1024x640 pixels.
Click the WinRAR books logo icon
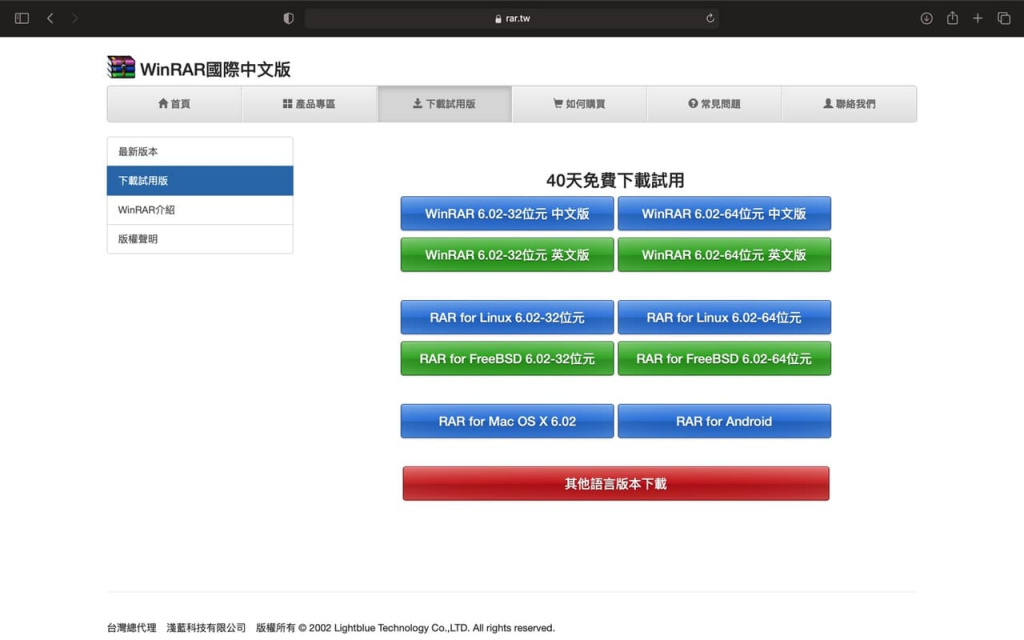121,67
